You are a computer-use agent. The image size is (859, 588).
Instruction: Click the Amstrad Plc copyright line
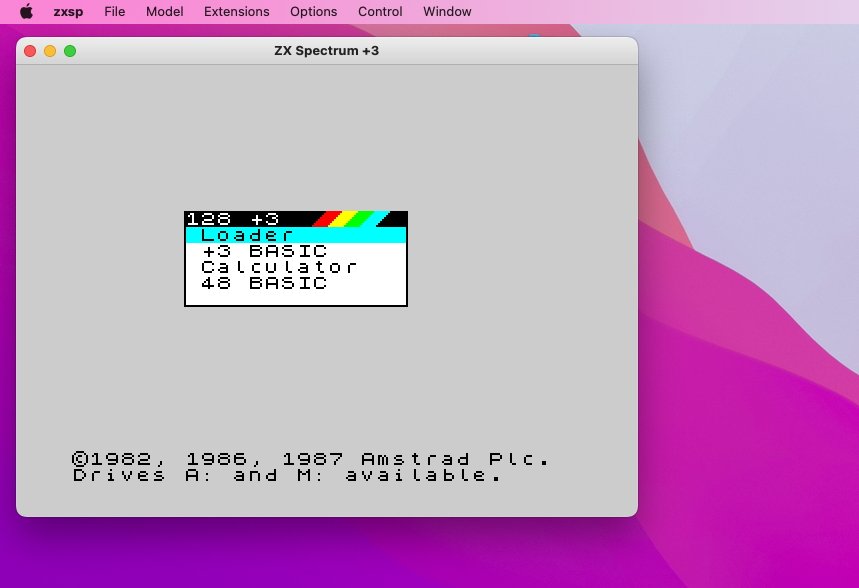click(x=310, y=459)
